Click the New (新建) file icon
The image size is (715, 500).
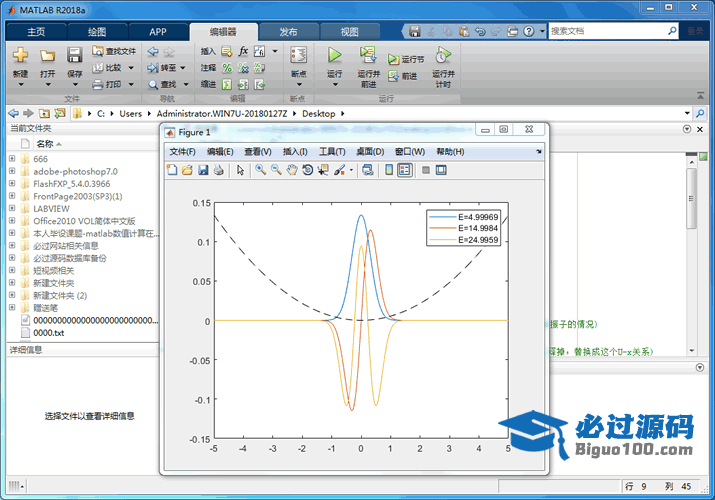tap(20, 55)
